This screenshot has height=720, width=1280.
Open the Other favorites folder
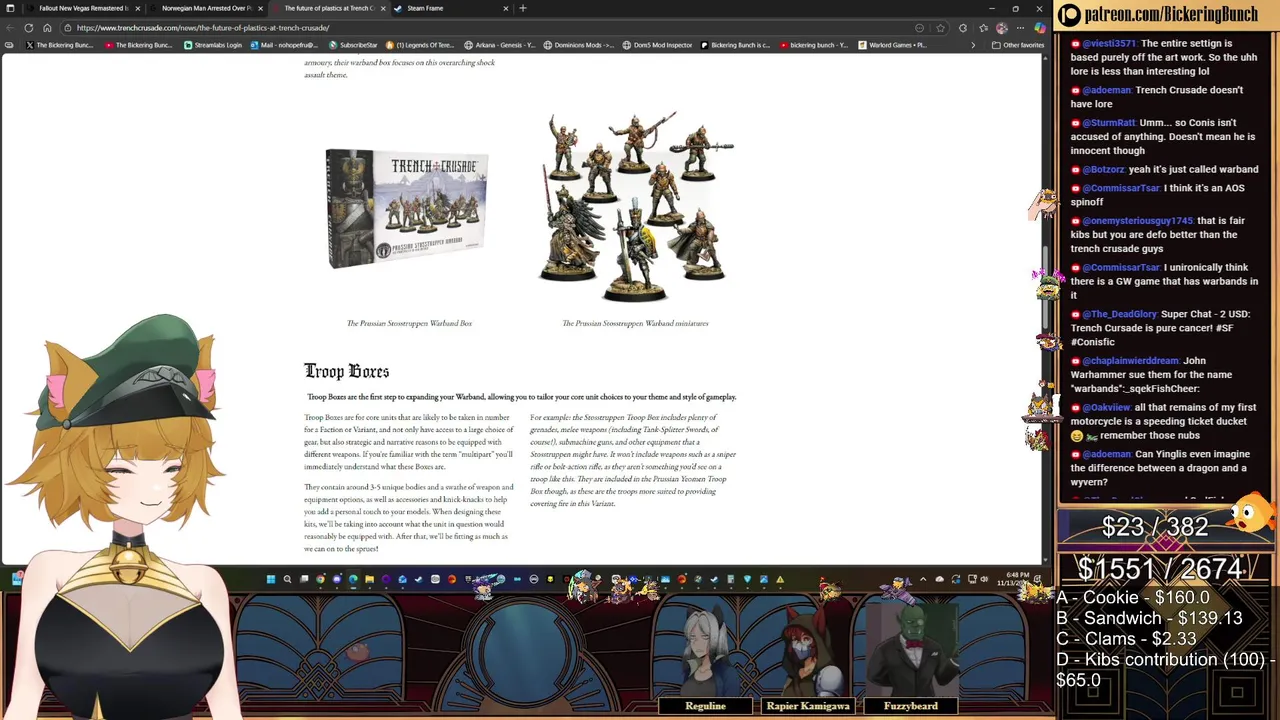click(x=1019, y=45)
